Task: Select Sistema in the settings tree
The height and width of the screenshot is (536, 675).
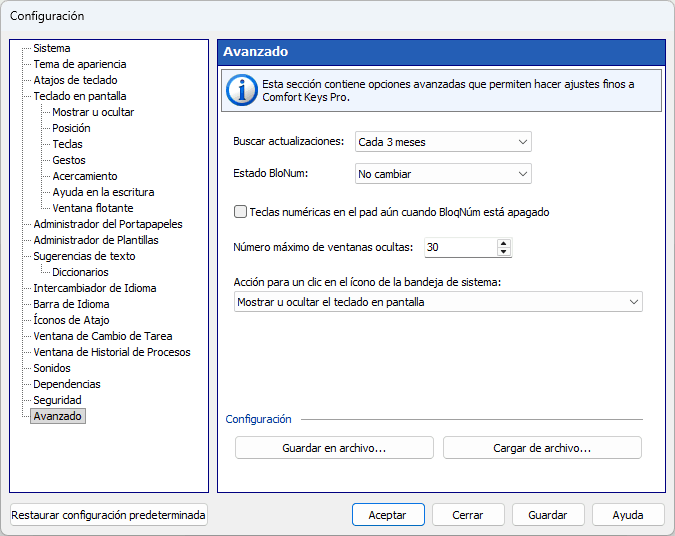Action: click(52, 48)
